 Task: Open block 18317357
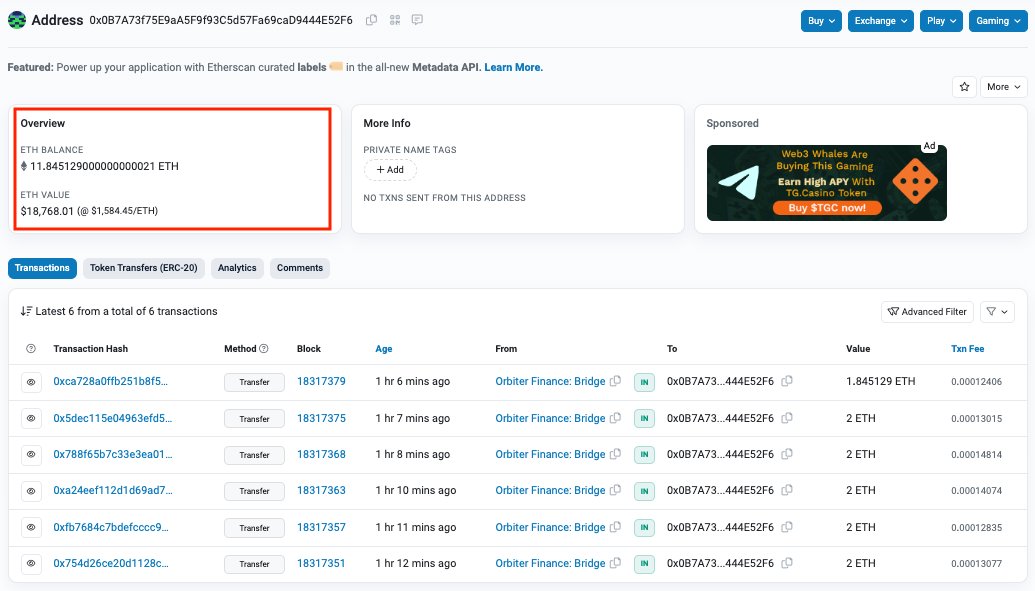[321, 527]
